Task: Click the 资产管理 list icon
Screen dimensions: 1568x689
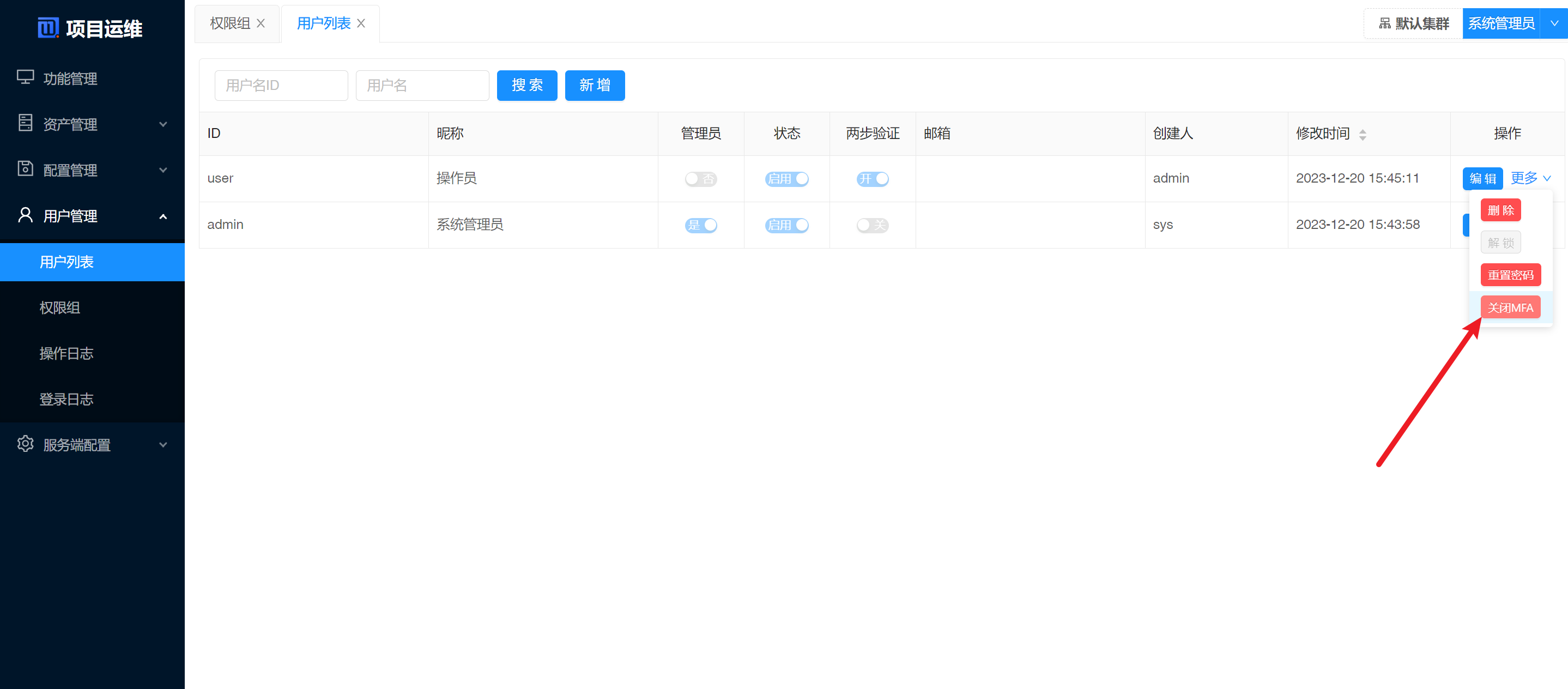Action: pyautogui.click(x=25, y=123)
